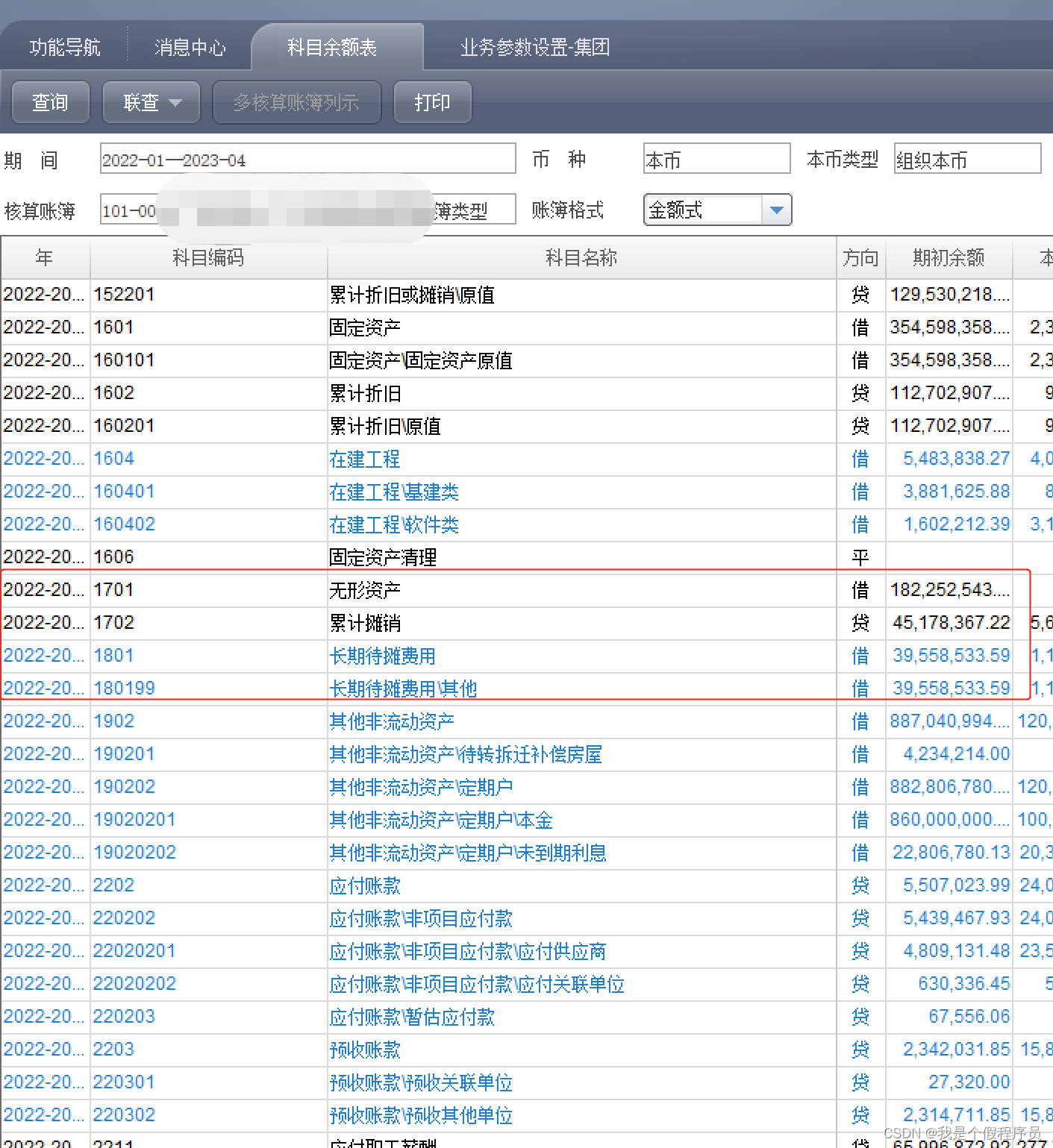Select the row with code 152201

[526, 295]
